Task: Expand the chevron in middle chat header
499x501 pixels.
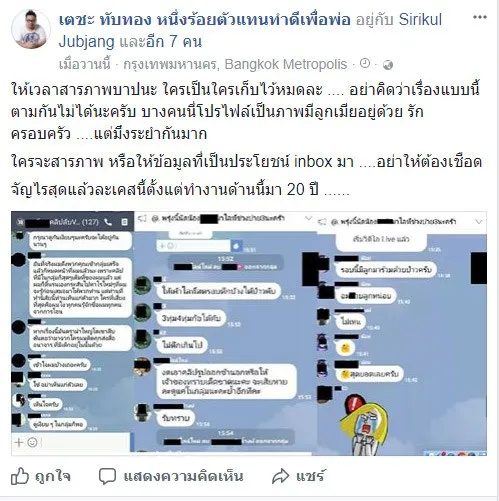Action: pyautogui.click(x=309, y=219)
